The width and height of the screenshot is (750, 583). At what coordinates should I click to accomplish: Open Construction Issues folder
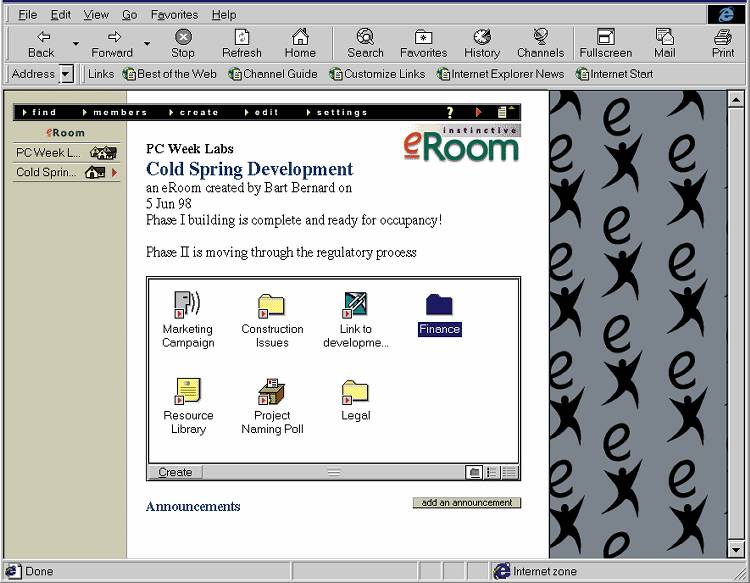pos(271,306)
